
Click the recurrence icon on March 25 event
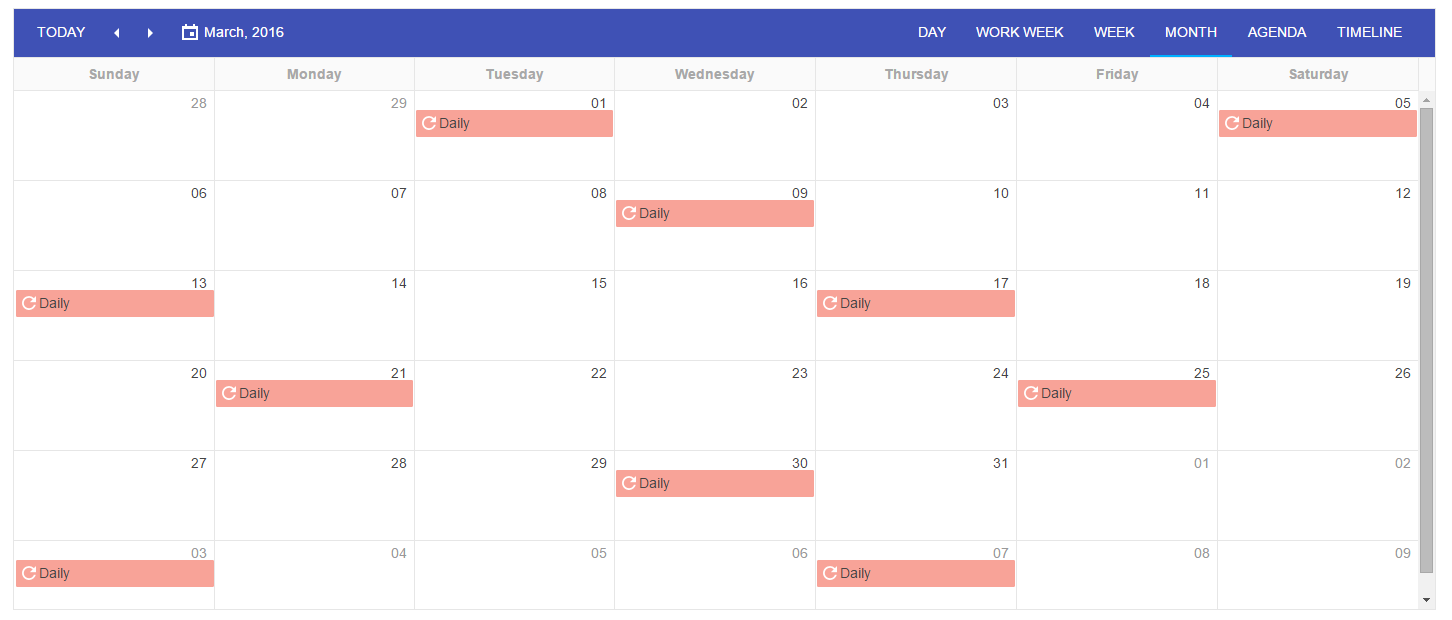(1031, 393)
